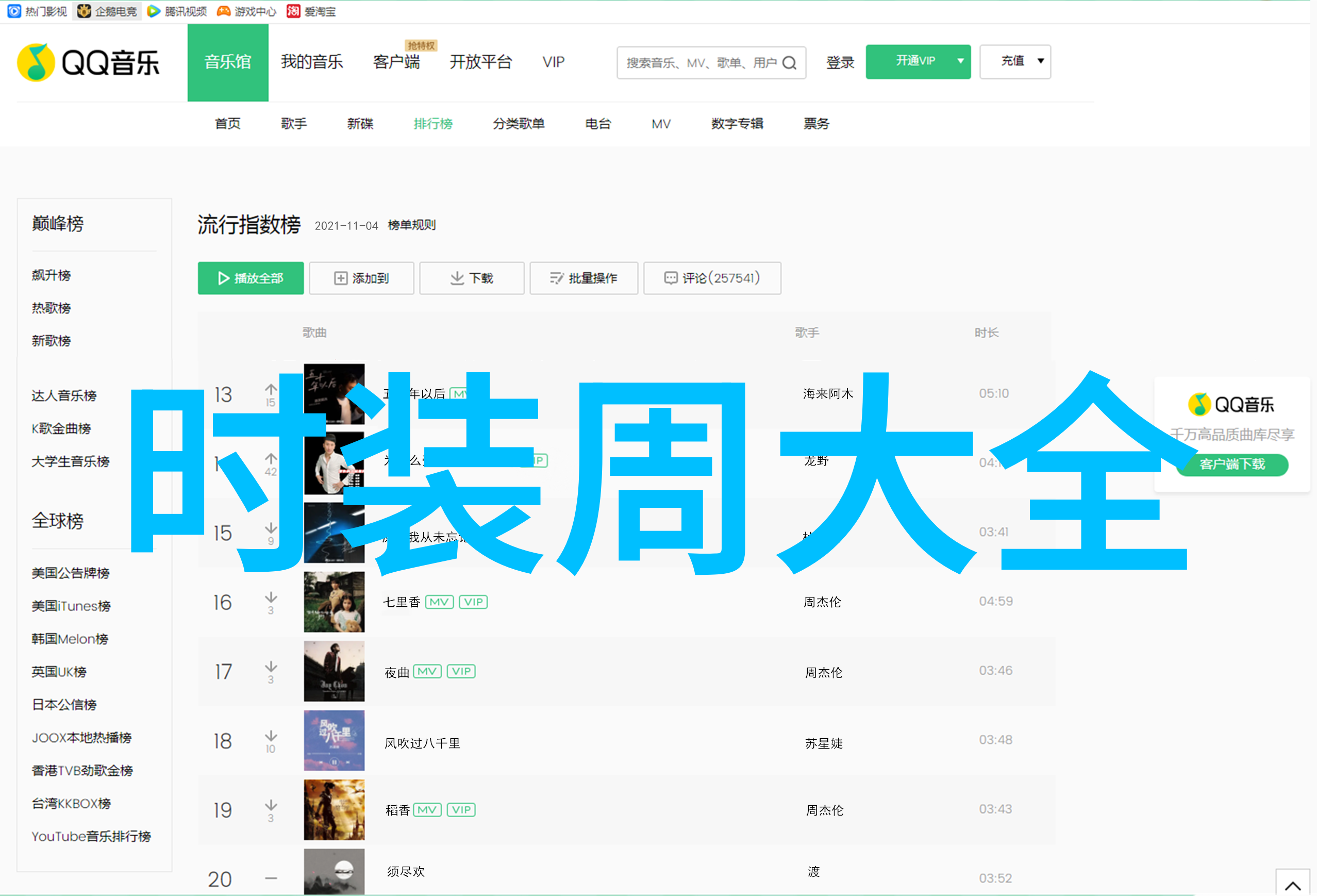The height and width of the screenshot is (896, 1317).
Task: Open the 夜曲 album cover
Action: [x=335, y=671]
